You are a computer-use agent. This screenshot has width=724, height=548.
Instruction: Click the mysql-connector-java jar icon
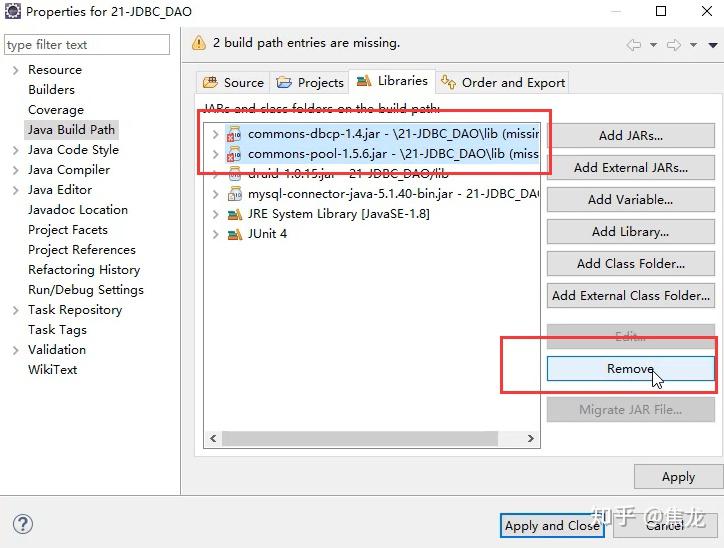[x=235, y=194]
